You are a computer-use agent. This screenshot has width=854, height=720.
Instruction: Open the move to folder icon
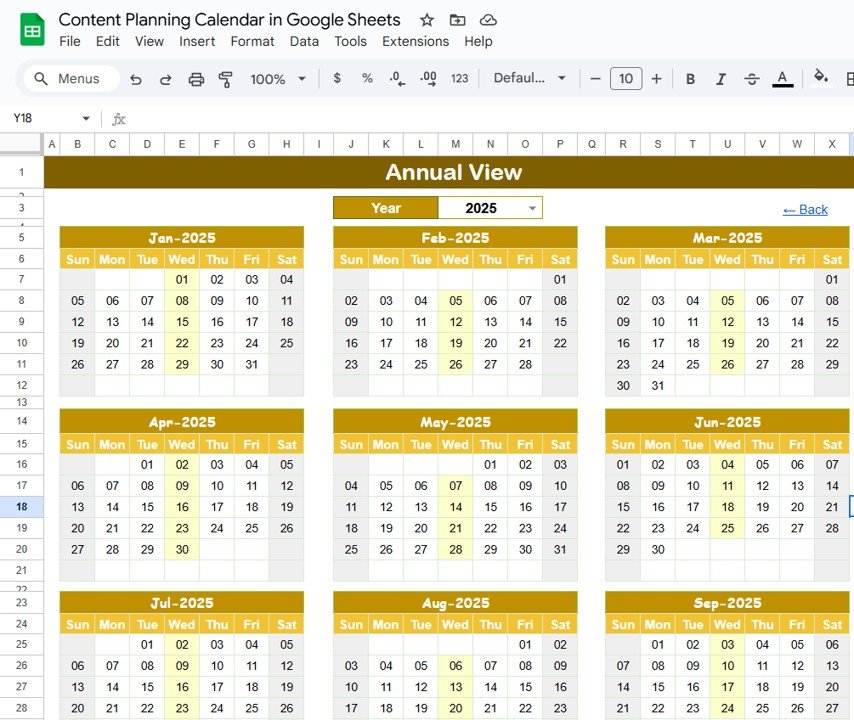[457, 20]
